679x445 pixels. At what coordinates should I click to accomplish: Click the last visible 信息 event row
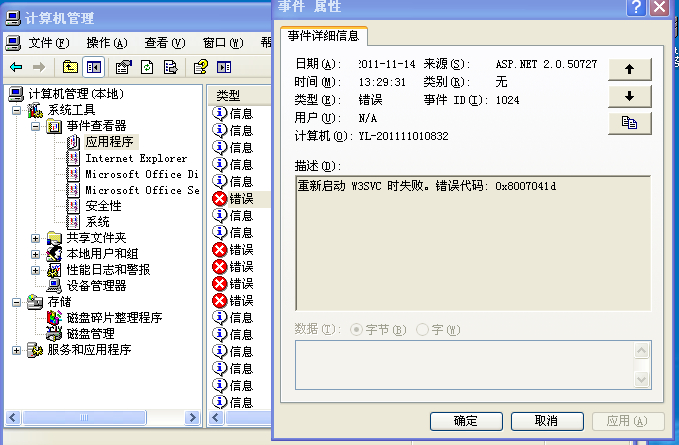click(x=240, y=403)
